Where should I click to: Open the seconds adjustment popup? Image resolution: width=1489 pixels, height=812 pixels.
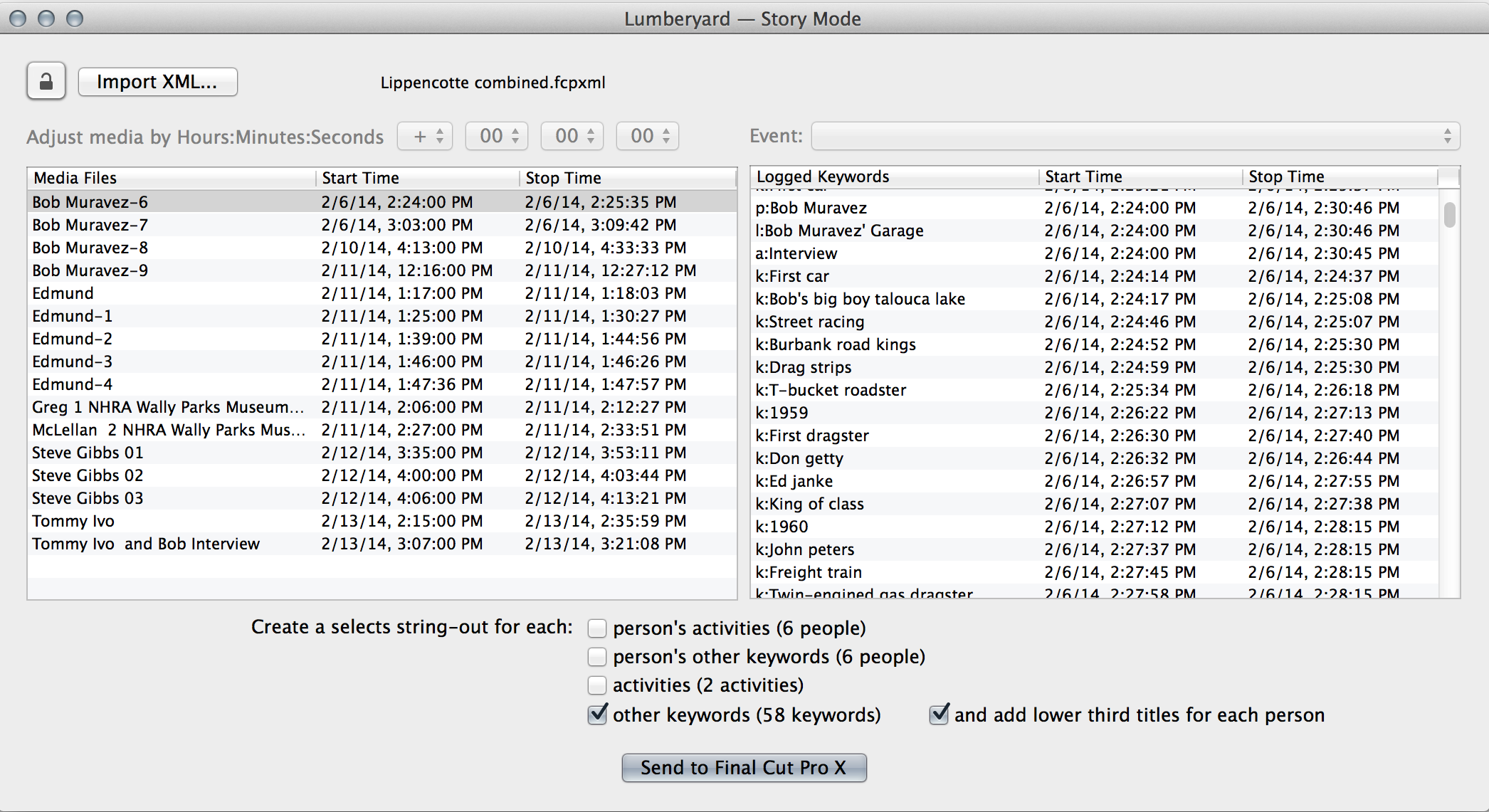pos(648,136)
